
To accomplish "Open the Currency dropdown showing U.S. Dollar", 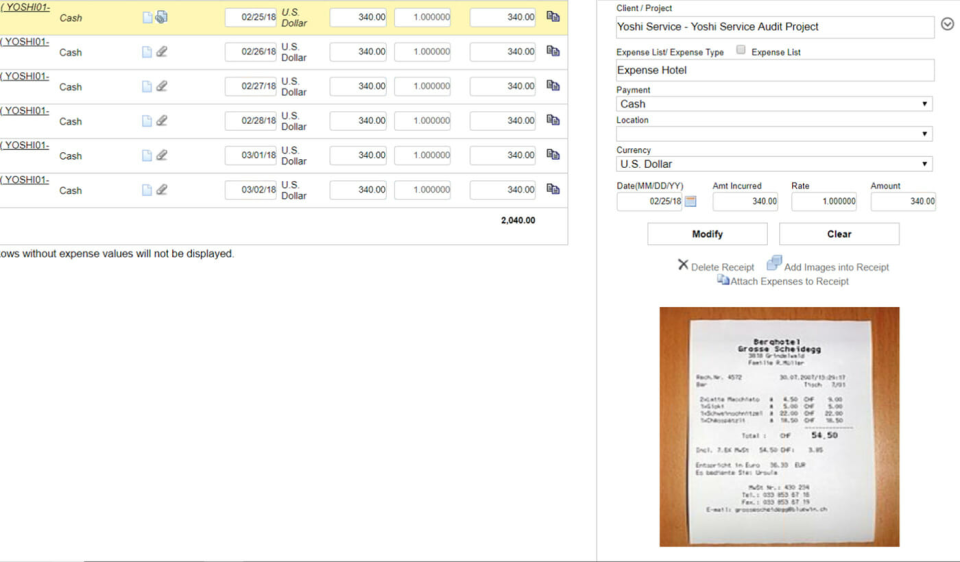I will [x=774, y=164].
